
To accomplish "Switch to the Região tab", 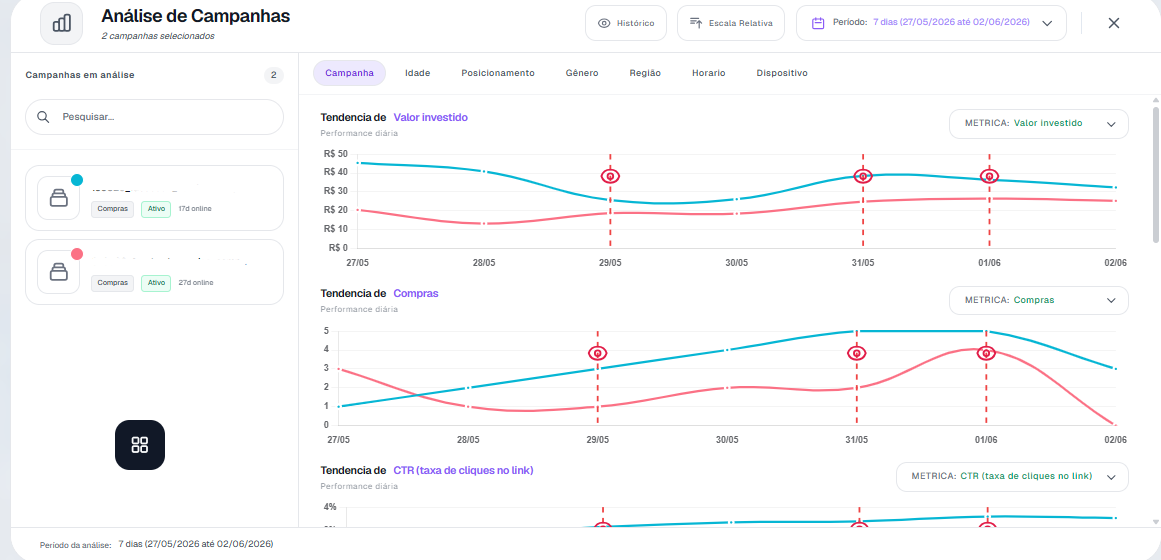I will [645, 73].
